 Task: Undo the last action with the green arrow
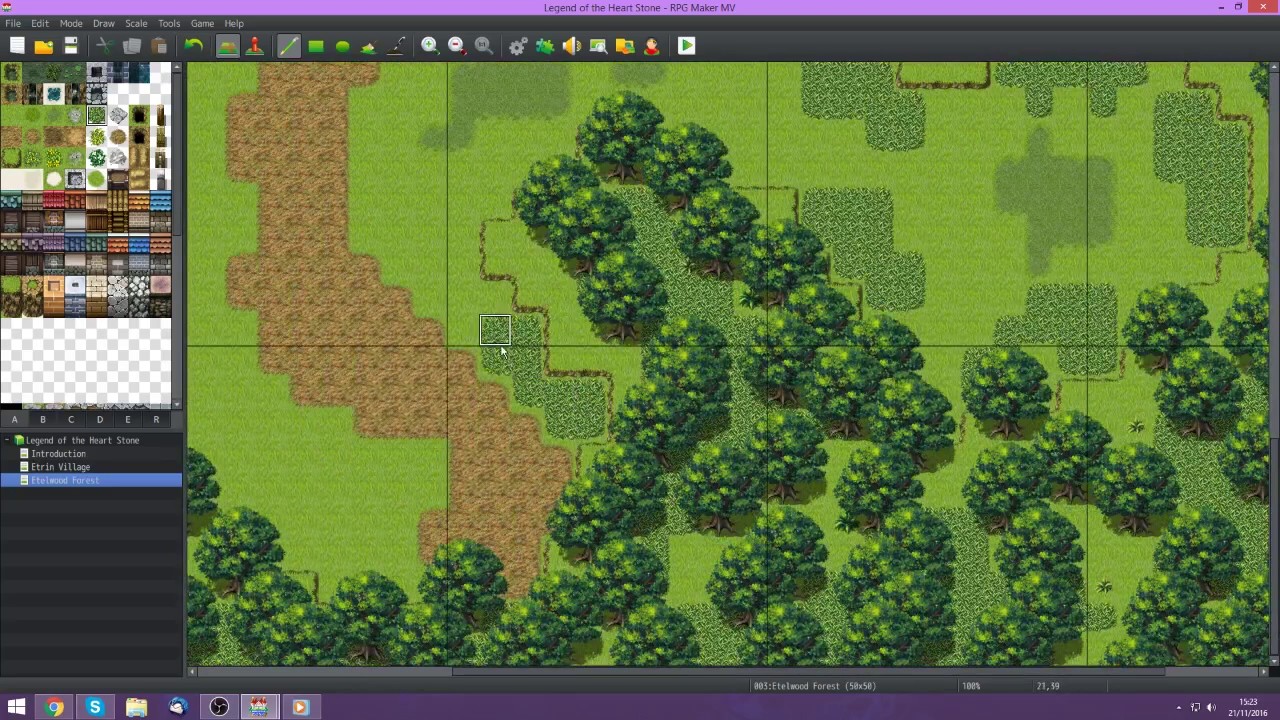click(193, 46)
